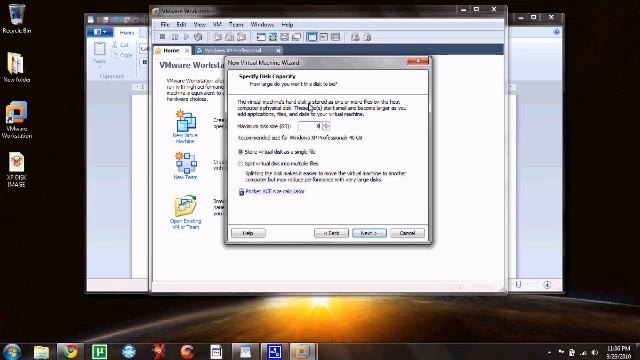640x360 pixels.
Task: Open the Windows Start menu
Action: (11, 351)
